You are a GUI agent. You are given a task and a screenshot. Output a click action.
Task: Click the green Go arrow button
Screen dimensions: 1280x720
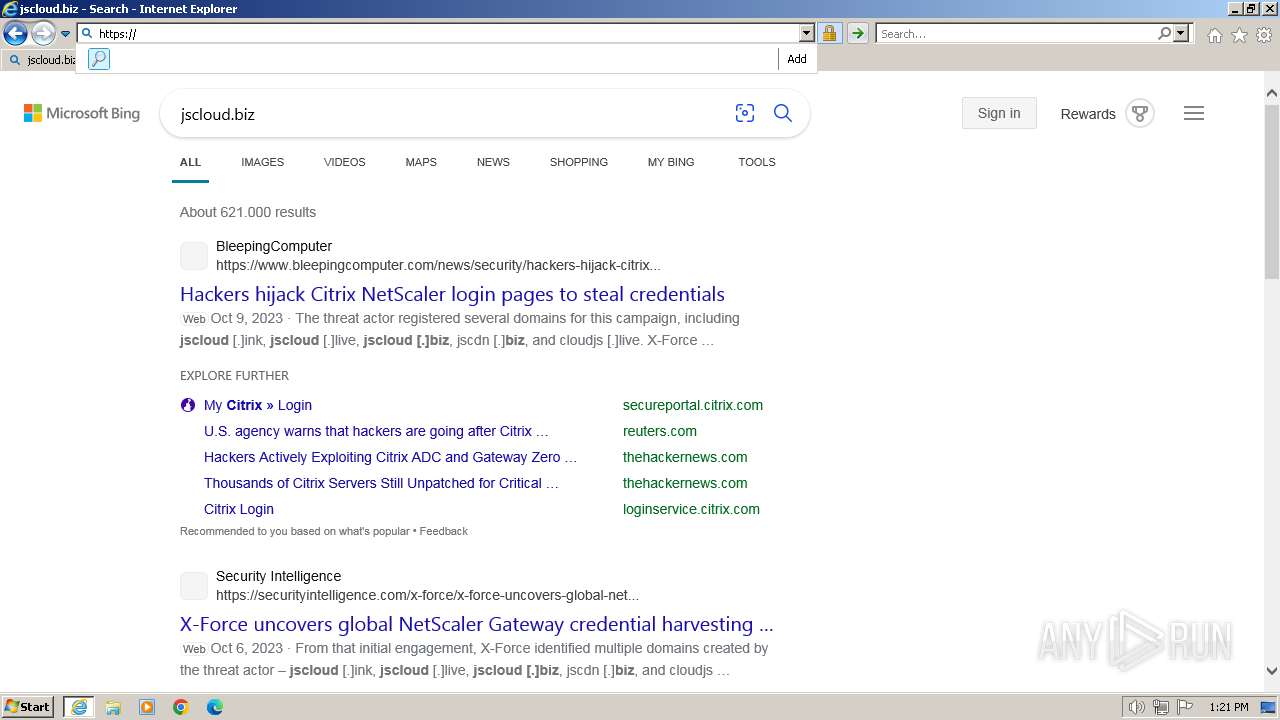[857, 34]
